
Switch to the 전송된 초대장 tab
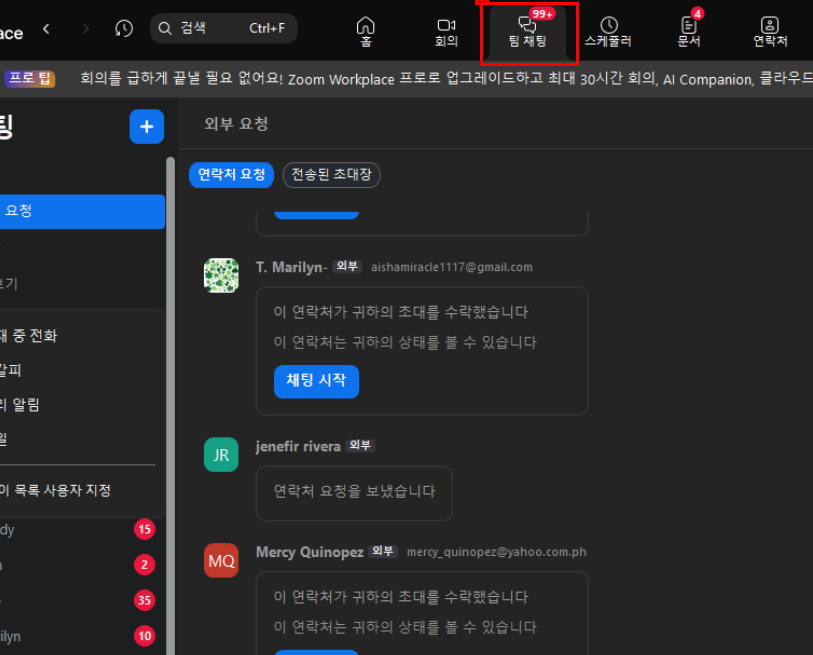click(331, 175)
